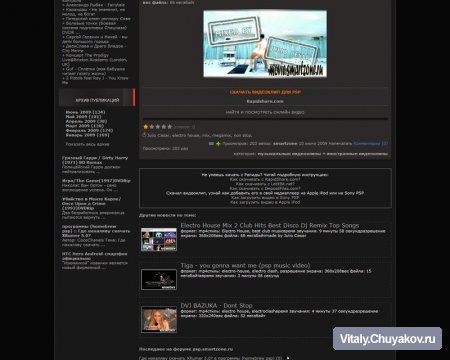Rate the video with the first gold star
450x360 pixels.
click(x=146, y=127)
